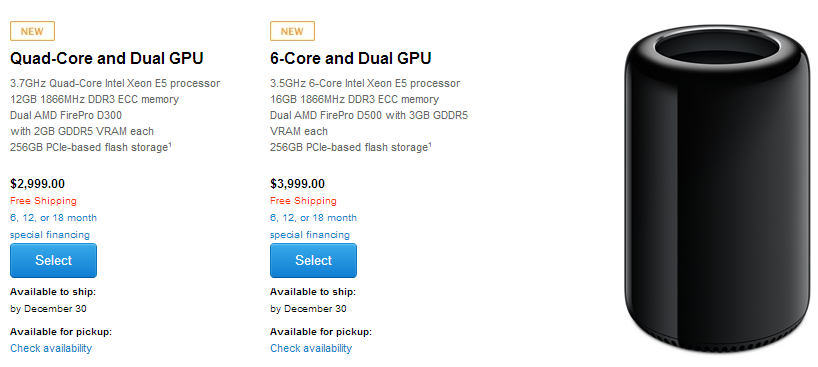Click flash storage footnote for 6-Core
The image size is (818, 367).
point(429,145)
